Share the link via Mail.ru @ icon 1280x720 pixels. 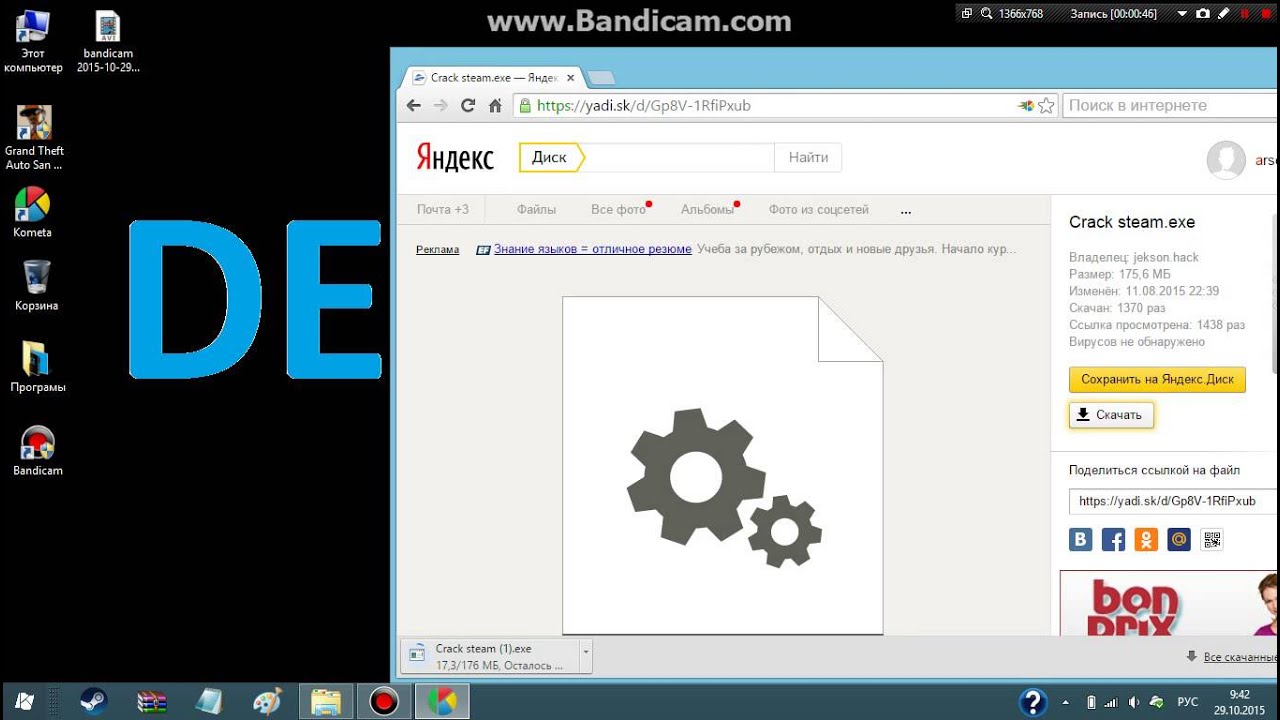pos(1179,540)
